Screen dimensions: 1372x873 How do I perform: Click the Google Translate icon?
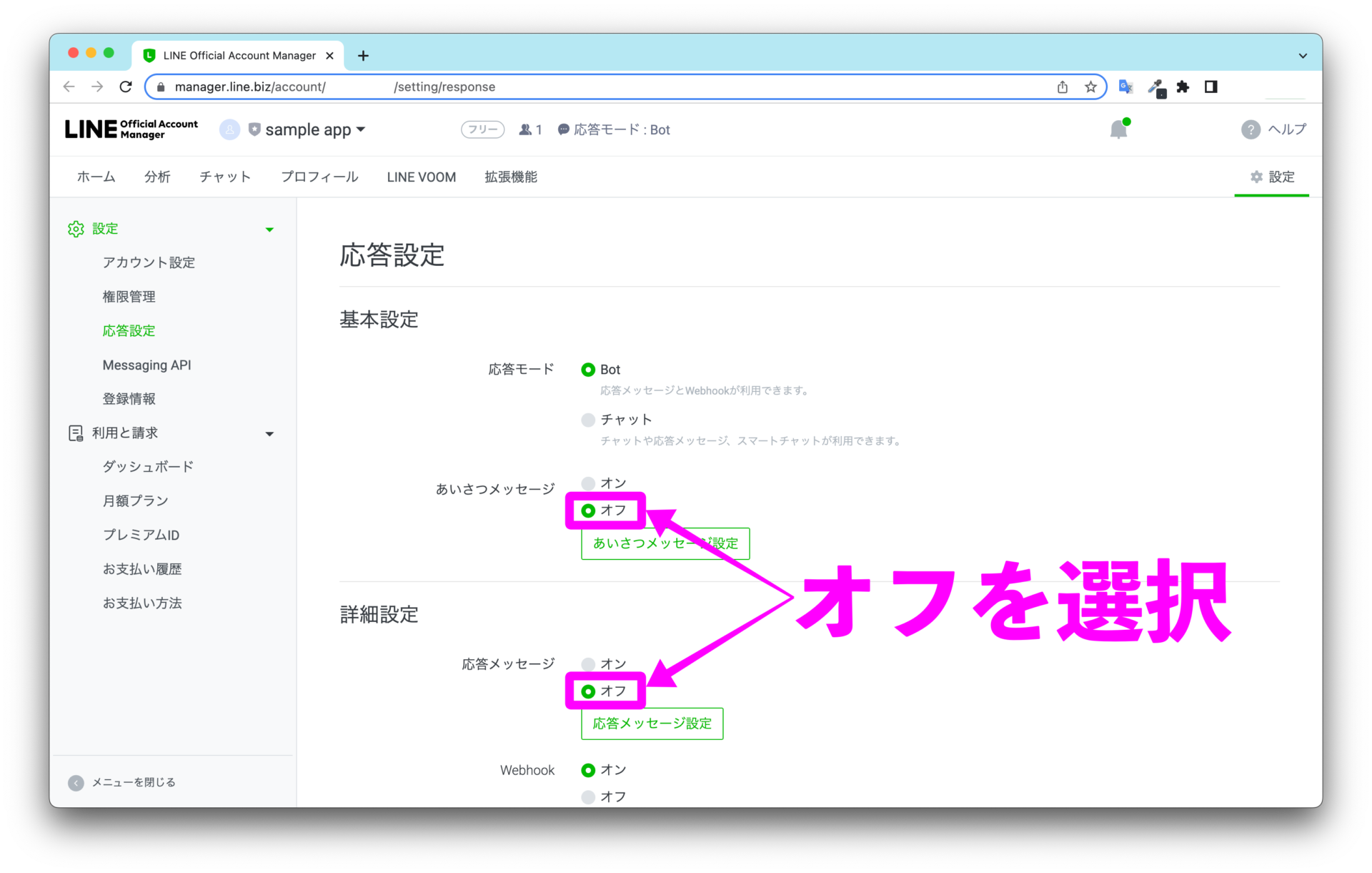(1126, 87)
